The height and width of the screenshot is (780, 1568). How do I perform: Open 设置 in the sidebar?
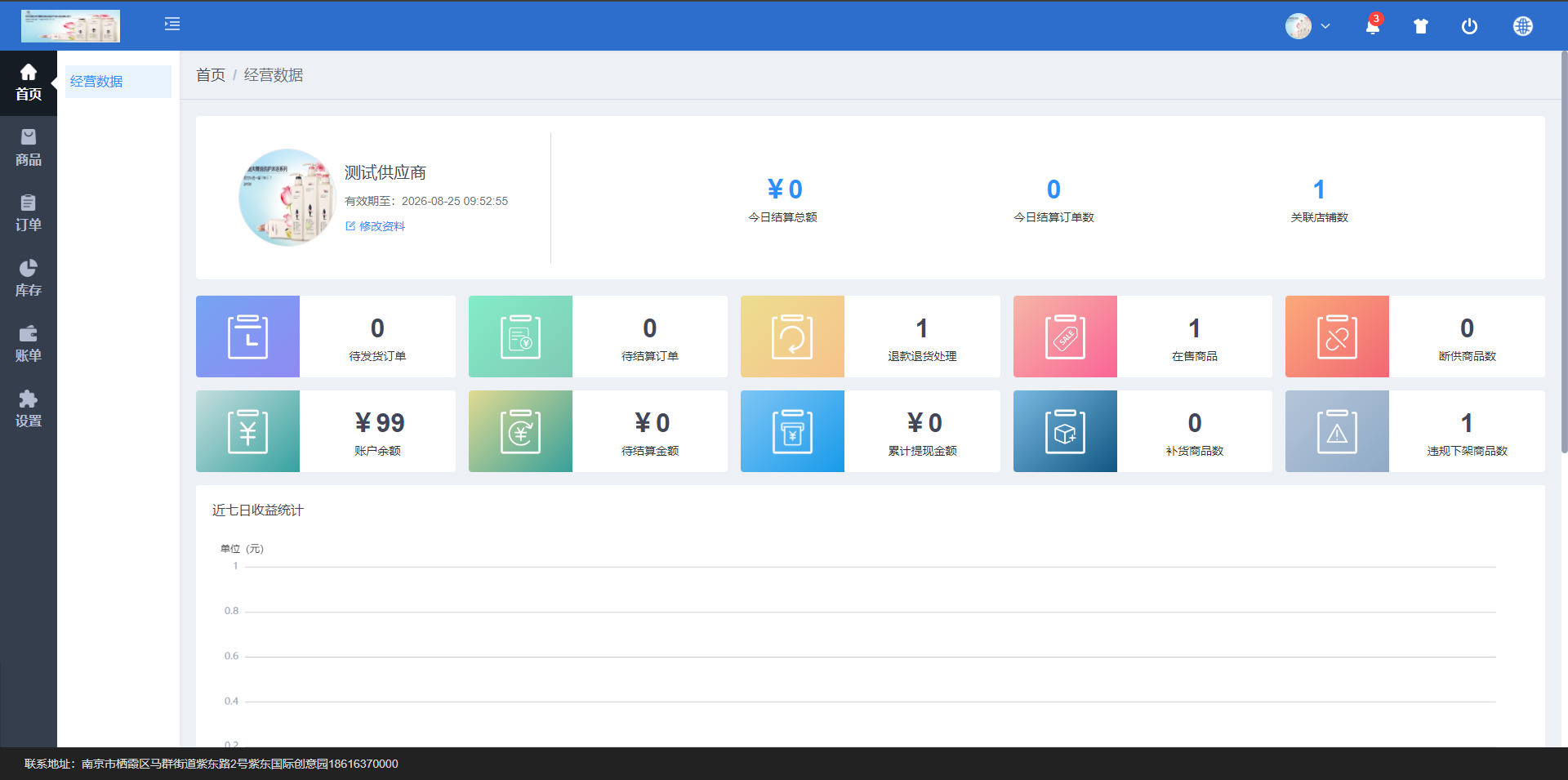point(29,409)
